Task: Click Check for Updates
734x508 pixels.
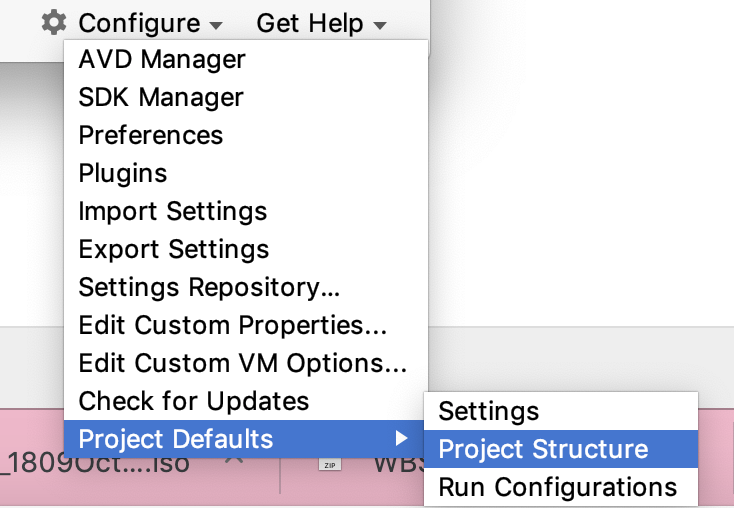Action: click(x=194, y=401)
